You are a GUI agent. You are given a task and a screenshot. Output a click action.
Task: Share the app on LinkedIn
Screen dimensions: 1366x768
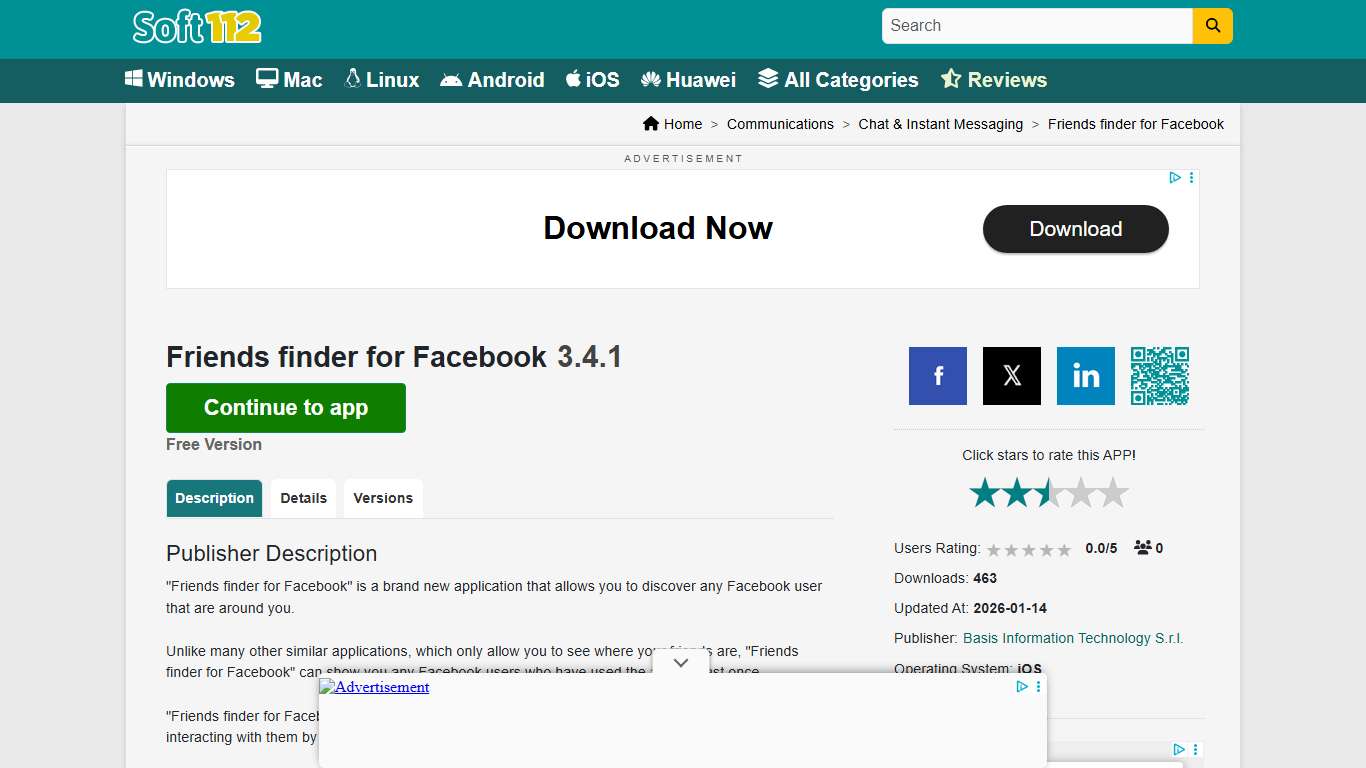1085,376
